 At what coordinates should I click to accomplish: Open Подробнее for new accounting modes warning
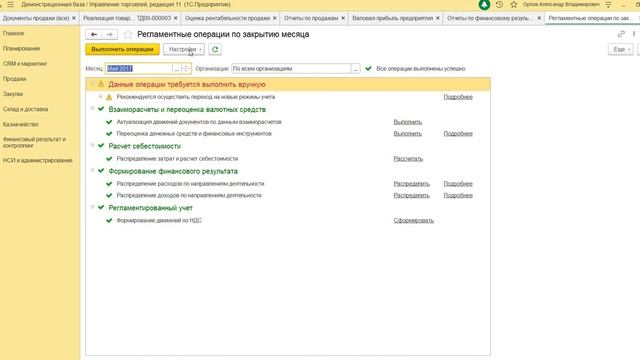pos(458,97)
